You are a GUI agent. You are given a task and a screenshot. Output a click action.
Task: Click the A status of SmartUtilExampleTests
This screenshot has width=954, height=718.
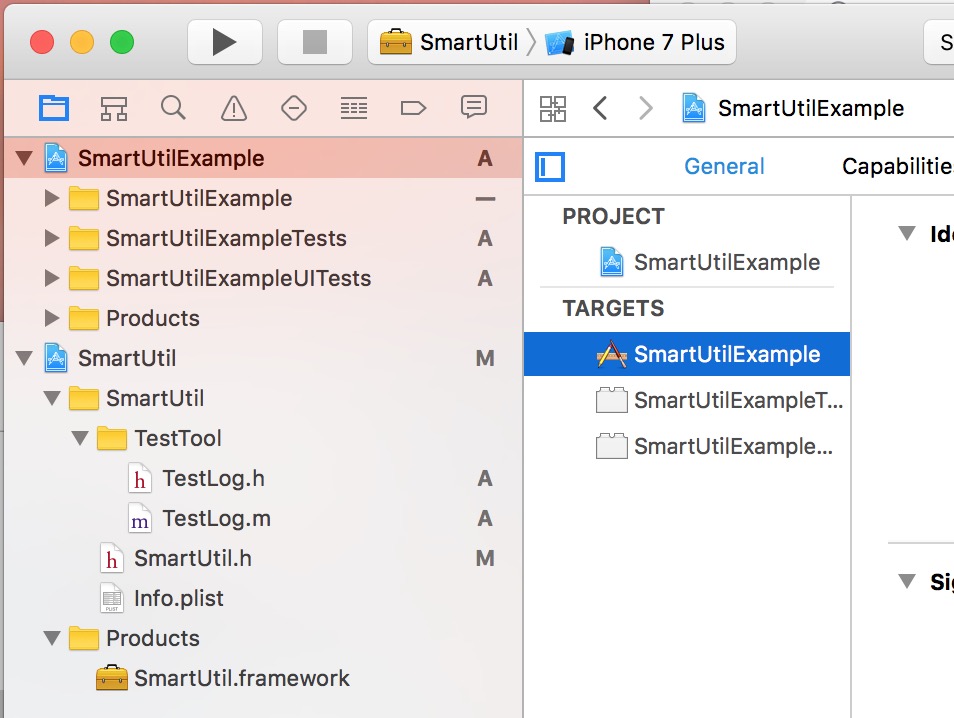point(485,239)
